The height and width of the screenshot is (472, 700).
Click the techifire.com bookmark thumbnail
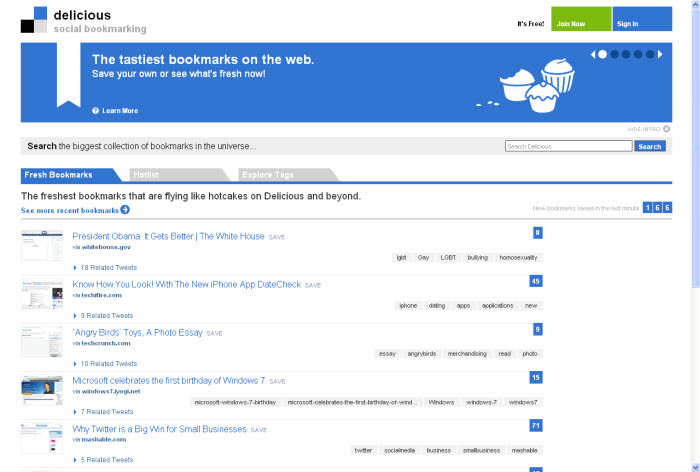(42, 294)
